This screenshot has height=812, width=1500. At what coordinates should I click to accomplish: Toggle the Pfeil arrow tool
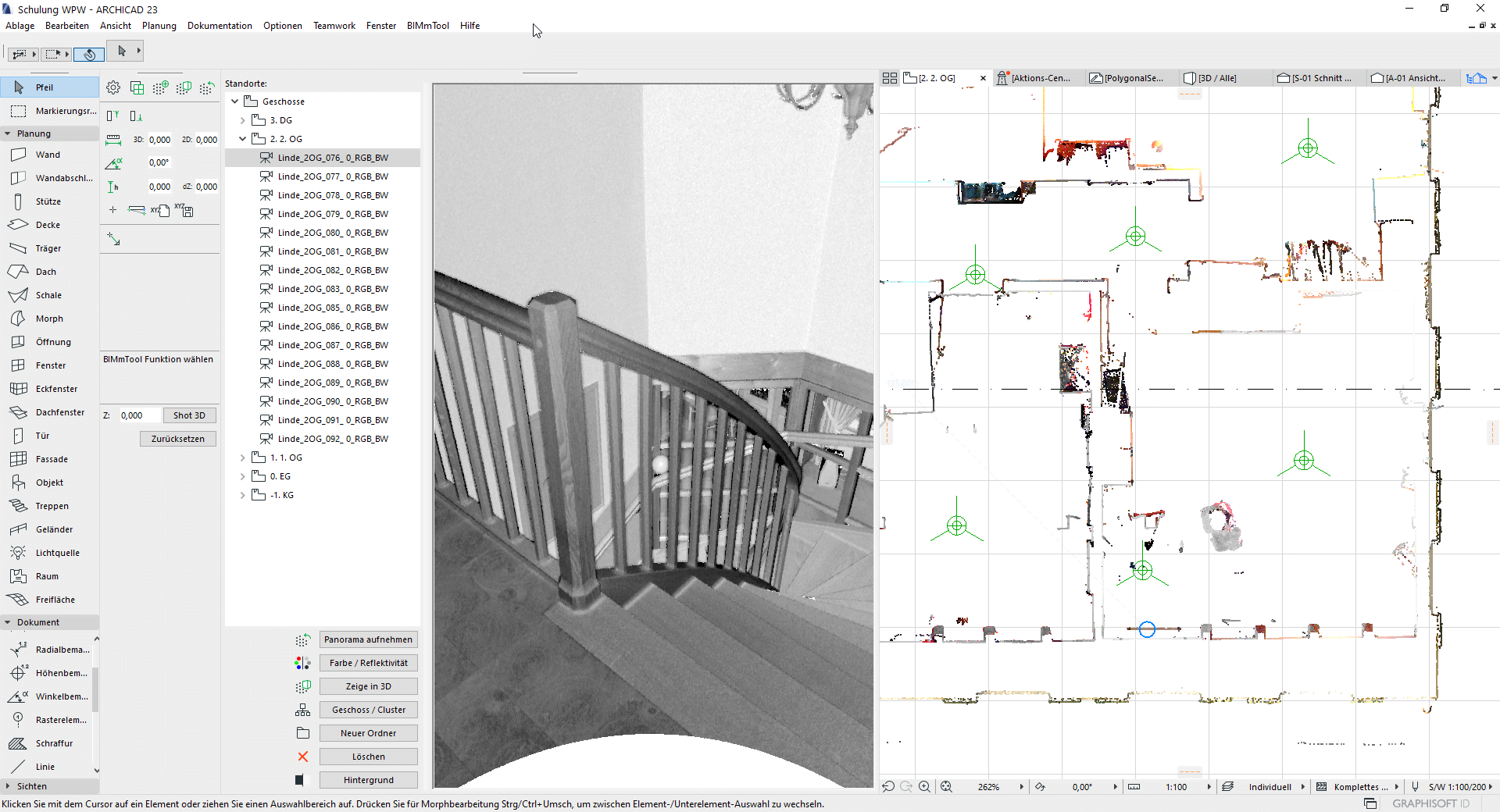click(48, 87)
